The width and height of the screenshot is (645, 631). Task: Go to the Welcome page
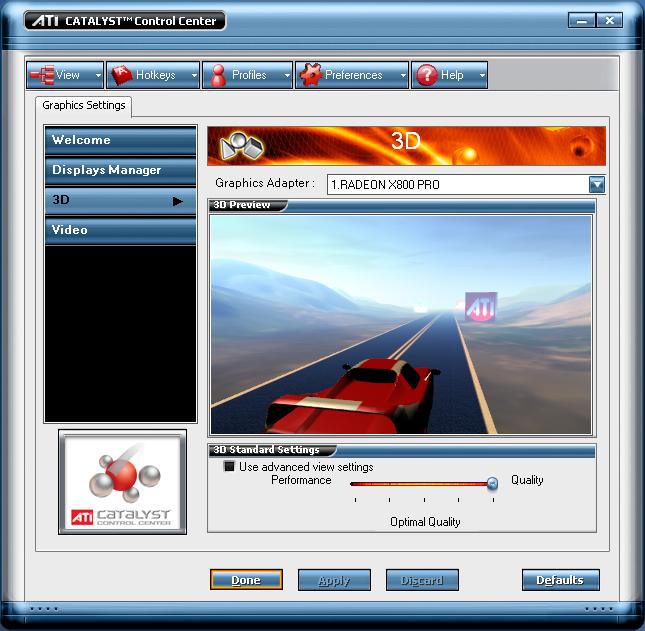[x=120, y=140]
